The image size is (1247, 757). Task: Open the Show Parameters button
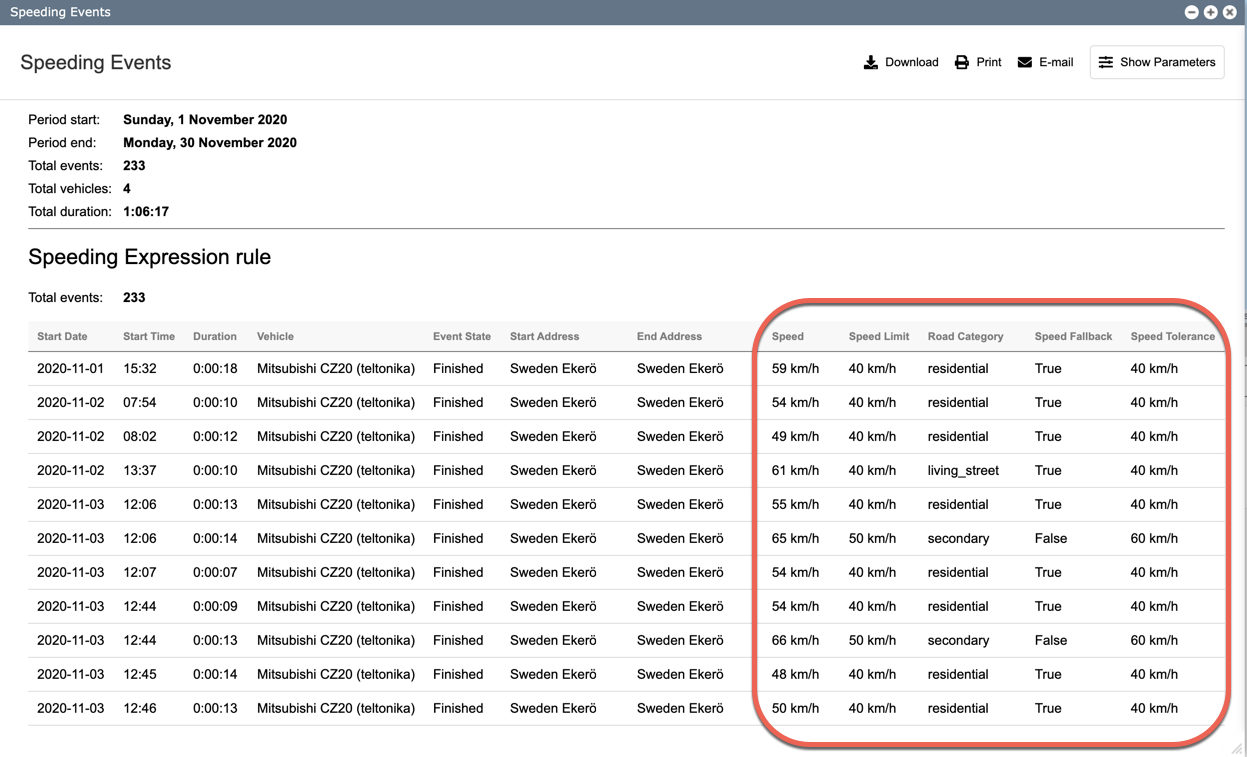tap(1157, 62)
